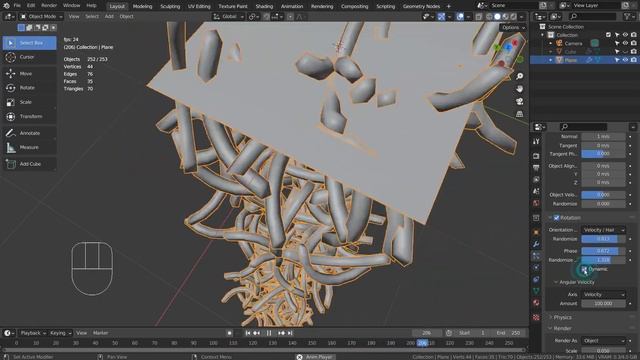Click the angular velocity Amount field

(x=603, y=304)
